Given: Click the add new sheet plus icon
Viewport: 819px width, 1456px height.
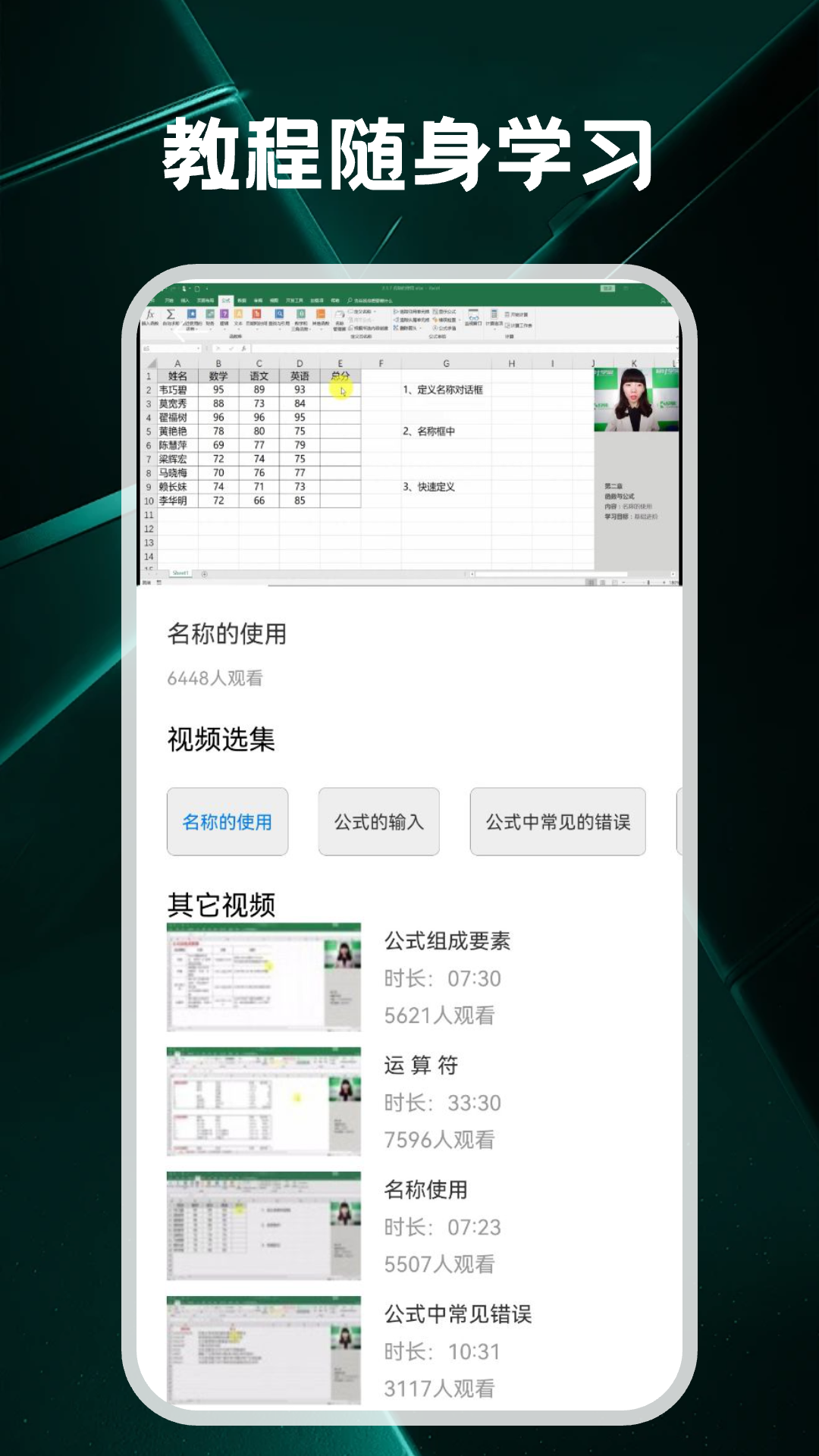Looking at the screenshot, I should tap(204, 574).
